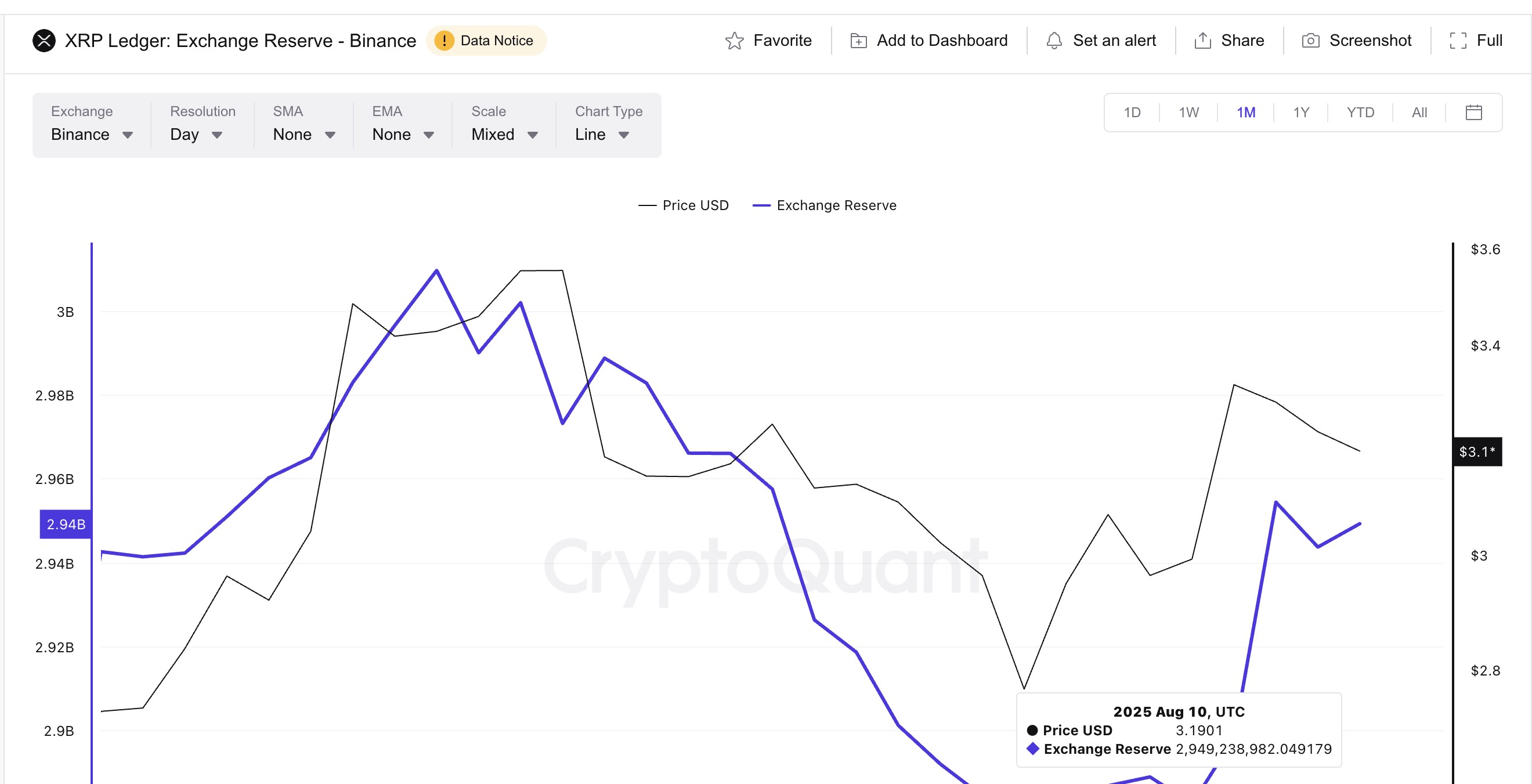Toggle the Price USD legend series
Viewport: 1532px width, 784px height.
point(683,205)
